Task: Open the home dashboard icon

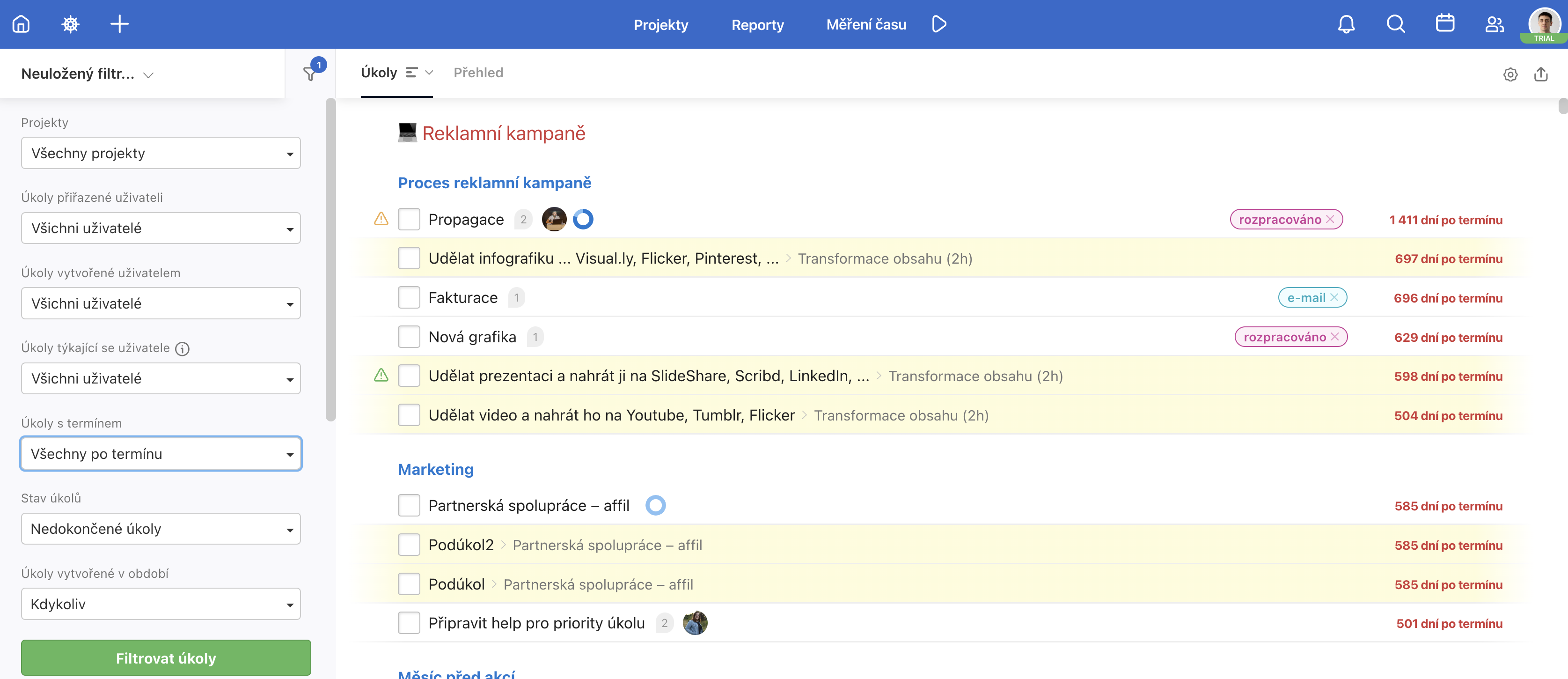Action: 22,24
